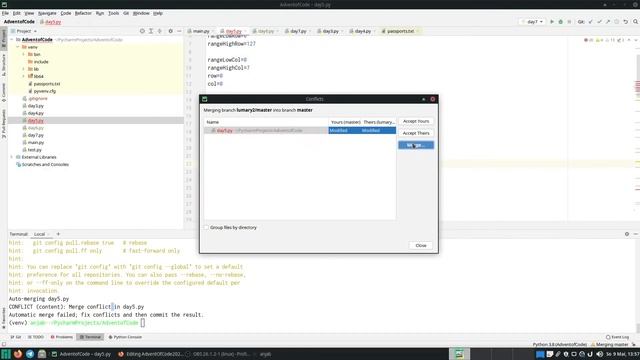The height and width of the screenshot is (360, 640).
Task: Go to previous highlighted error arrow
Action: (x=629, y=40)
